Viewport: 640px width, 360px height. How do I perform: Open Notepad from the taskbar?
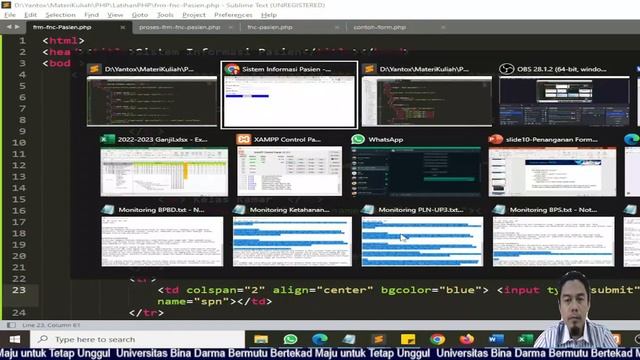(349, 339)
